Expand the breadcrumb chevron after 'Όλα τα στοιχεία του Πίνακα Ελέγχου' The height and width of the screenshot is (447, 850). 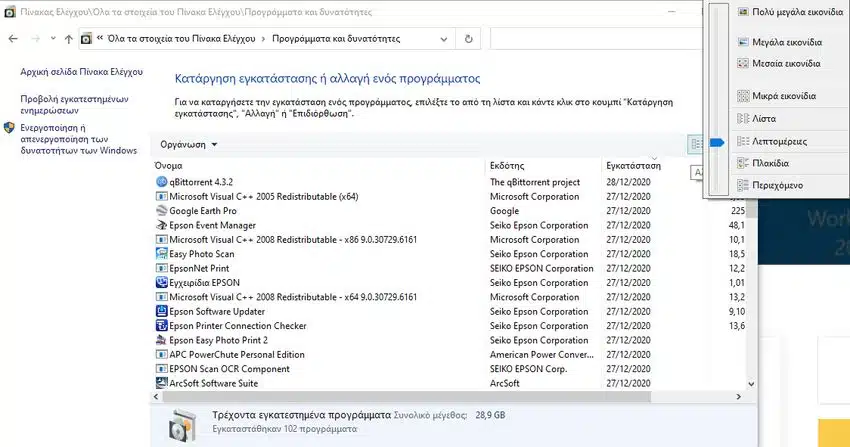coord(263,39)
